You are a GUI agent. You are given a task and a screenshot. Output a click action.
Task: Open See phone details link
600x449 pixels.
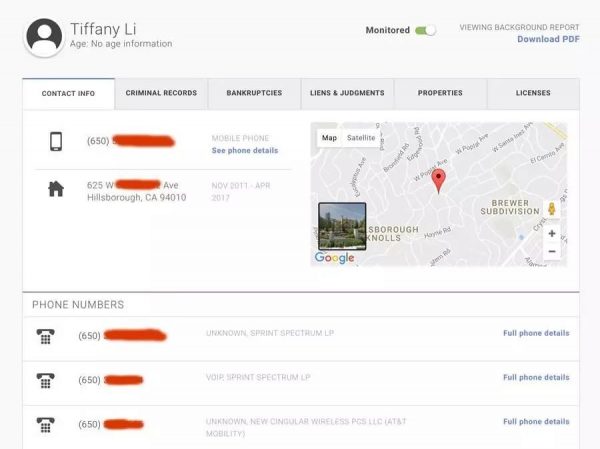[x=245, y=150]
